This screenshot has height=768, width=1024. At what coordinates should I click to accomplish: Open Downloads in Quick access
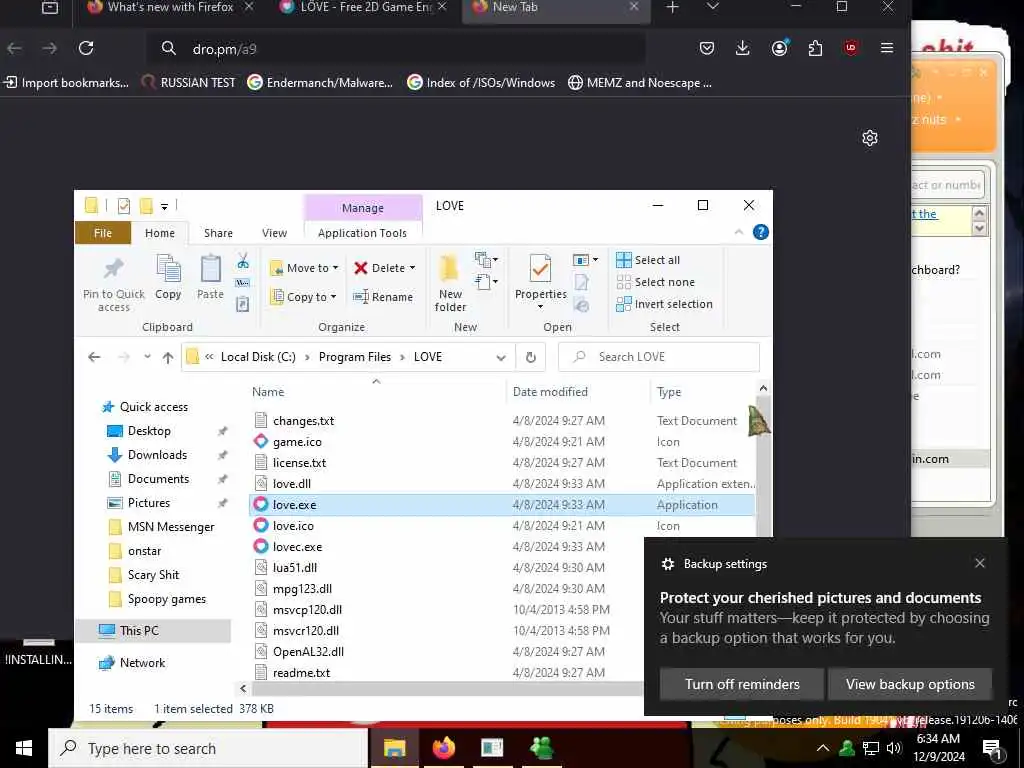click(x=157, y=455)
